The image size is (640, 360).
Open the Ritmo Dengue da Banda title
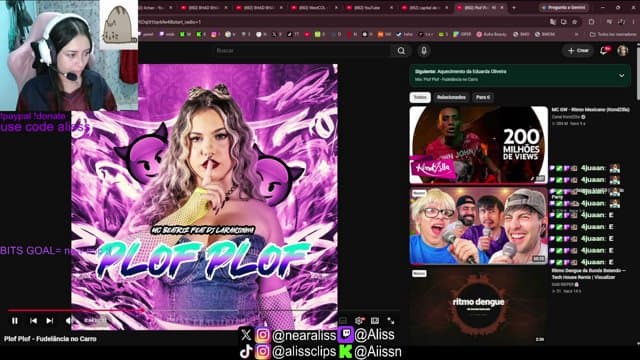coord(588,273)
